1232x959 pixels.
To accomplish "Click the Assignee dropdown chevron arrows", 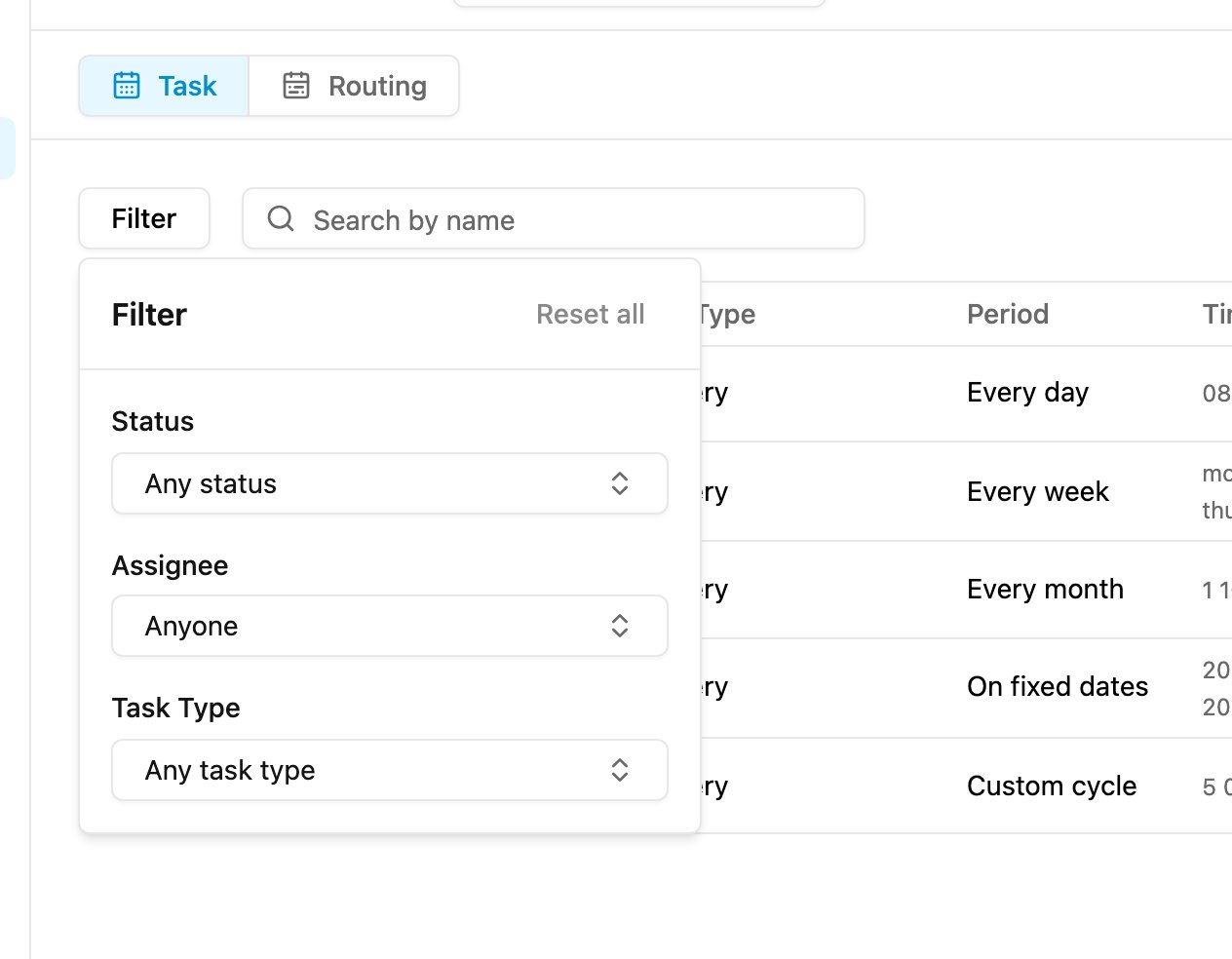I will [620, 626].
